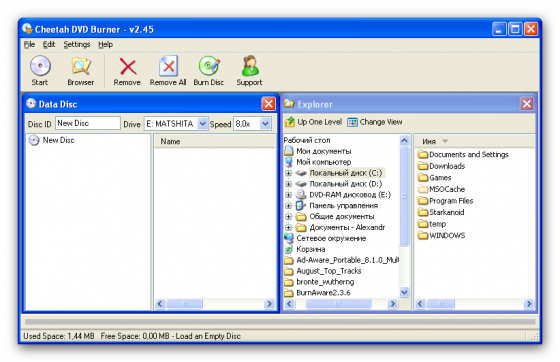
Task: Select the Remove All toolbar icon
Action: pos(168,66)
